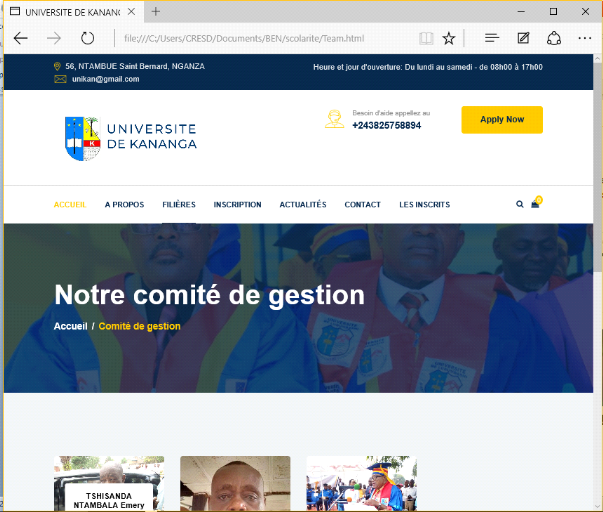Click Notre comité de gestion heading
The height and width of the screenshot is (512, 603).
click(x=210, y=295)
